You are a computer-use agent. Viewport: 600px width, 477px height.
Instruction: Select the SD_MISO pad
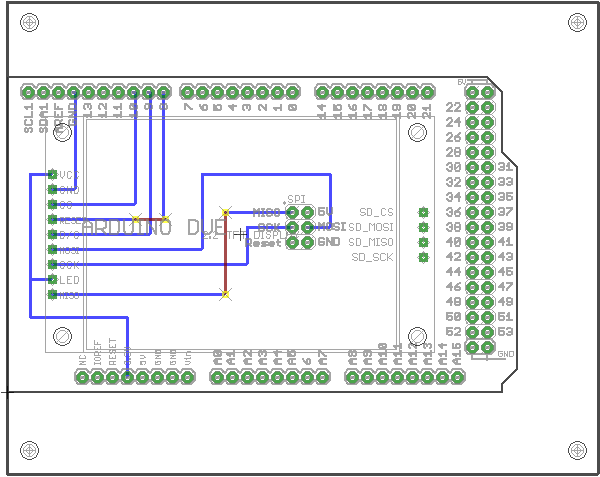423,242
